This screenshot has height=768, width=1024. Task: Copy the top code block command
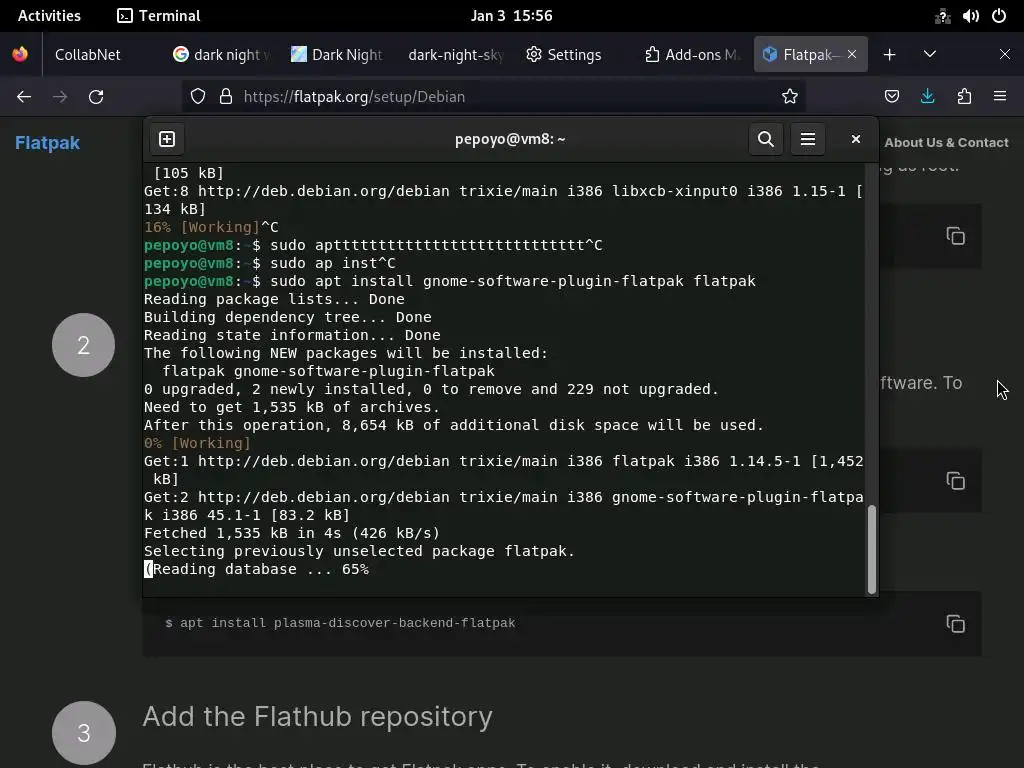955,236
